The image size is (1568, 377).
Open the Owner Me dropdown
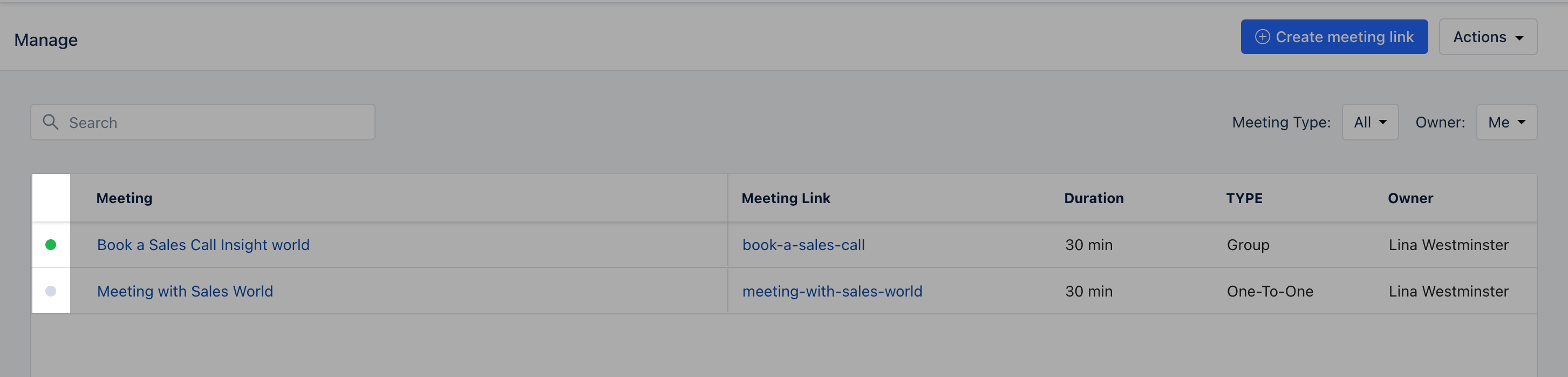(1506, 123)
